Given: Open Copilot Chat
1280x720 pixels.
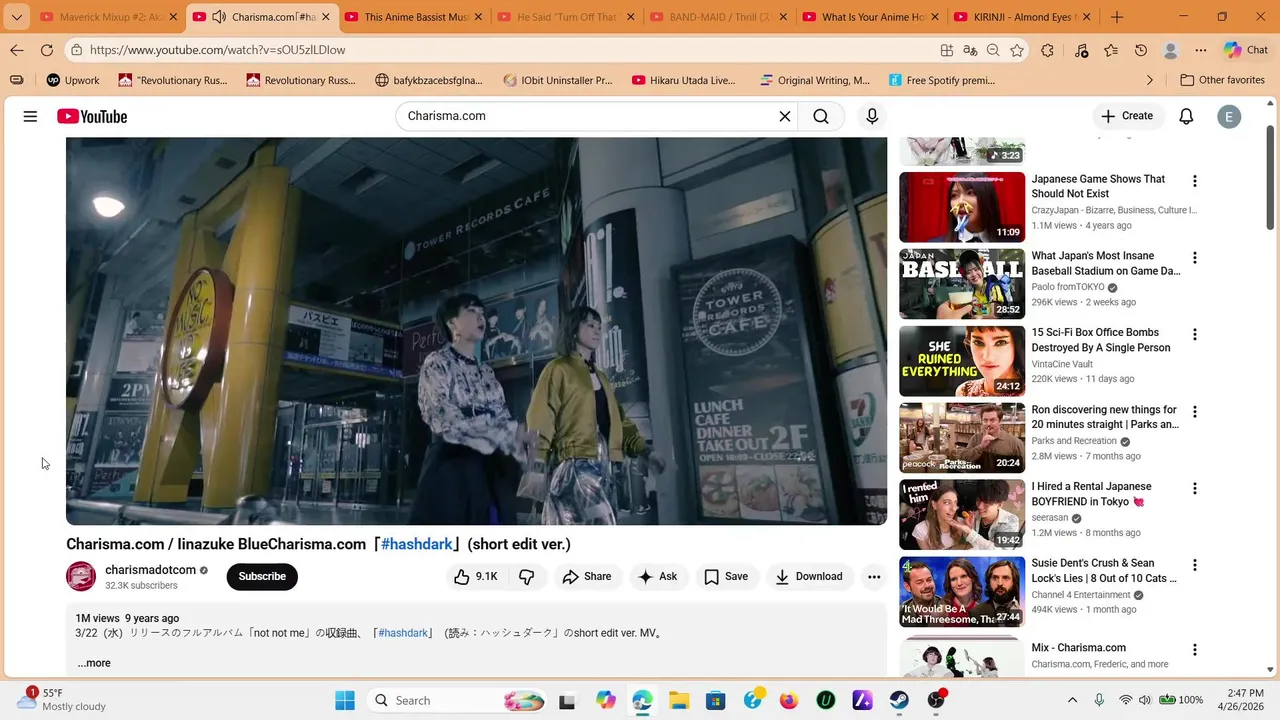Looking at the screenshot, I should pyautogui.click(x=1246, y=50).
